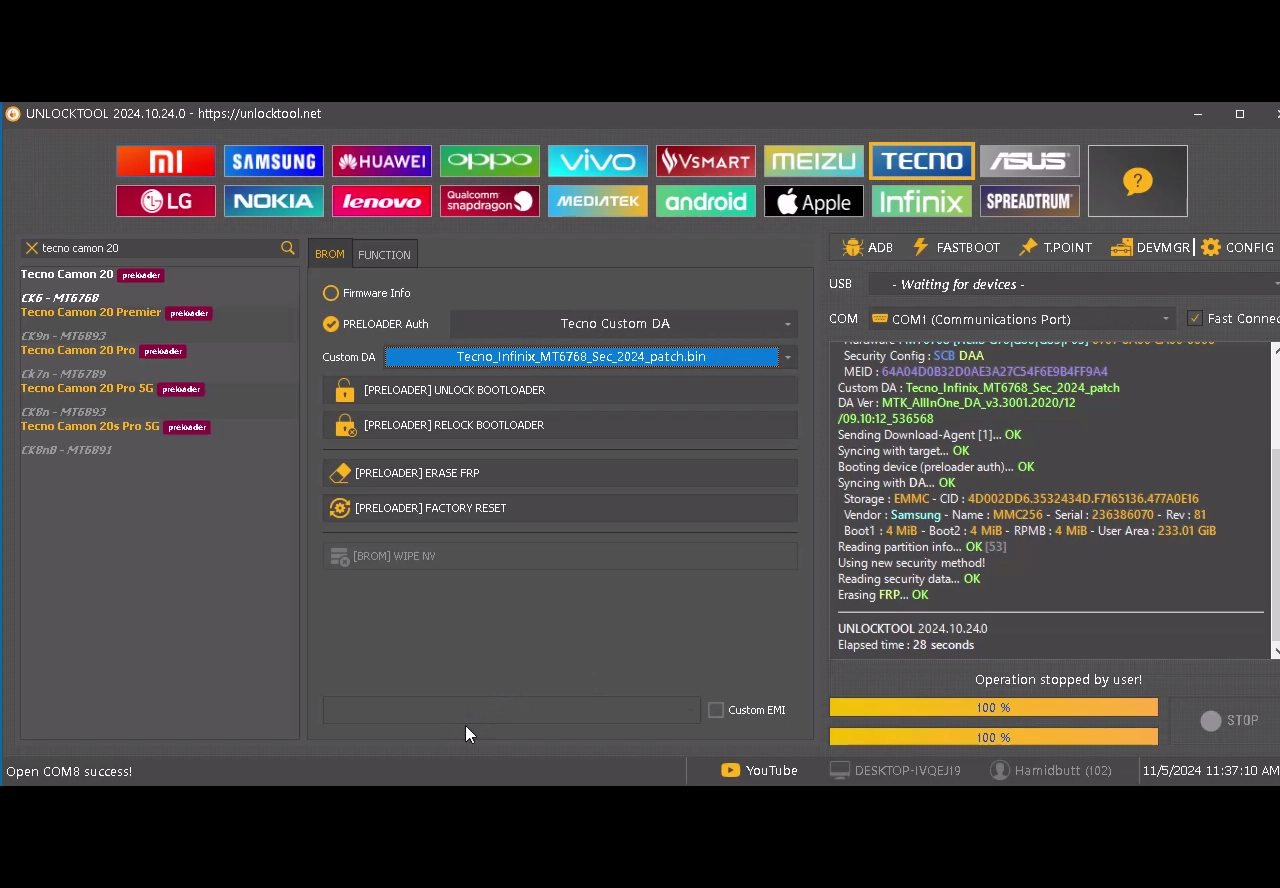This screenshot has width=1280, height=888.
Task: Clear the search with the X icon
Action: point(31,248)
